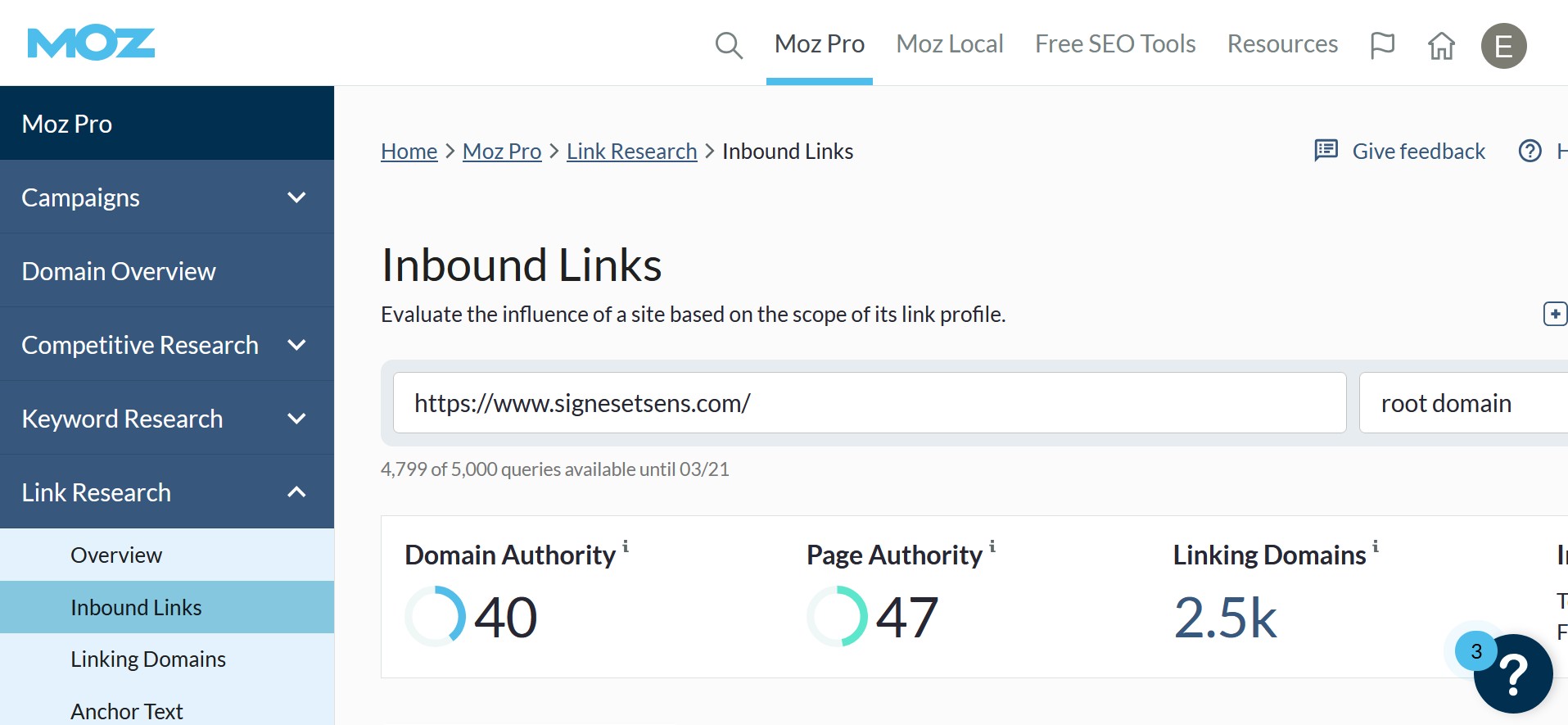
Task: Click the Give feedback link
Action: (1418, 152)
